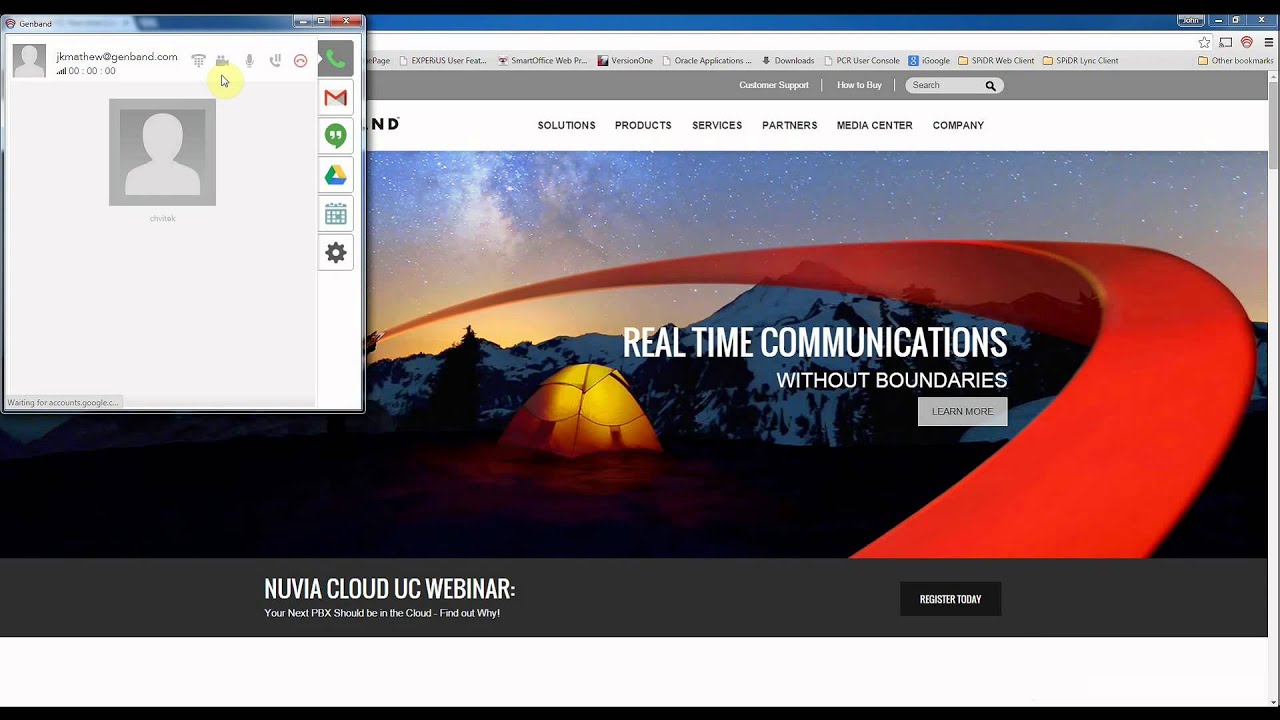The image size is (1280, 720).
Task: Open the COMPANY menu
Action: click(x=958, y=125)
